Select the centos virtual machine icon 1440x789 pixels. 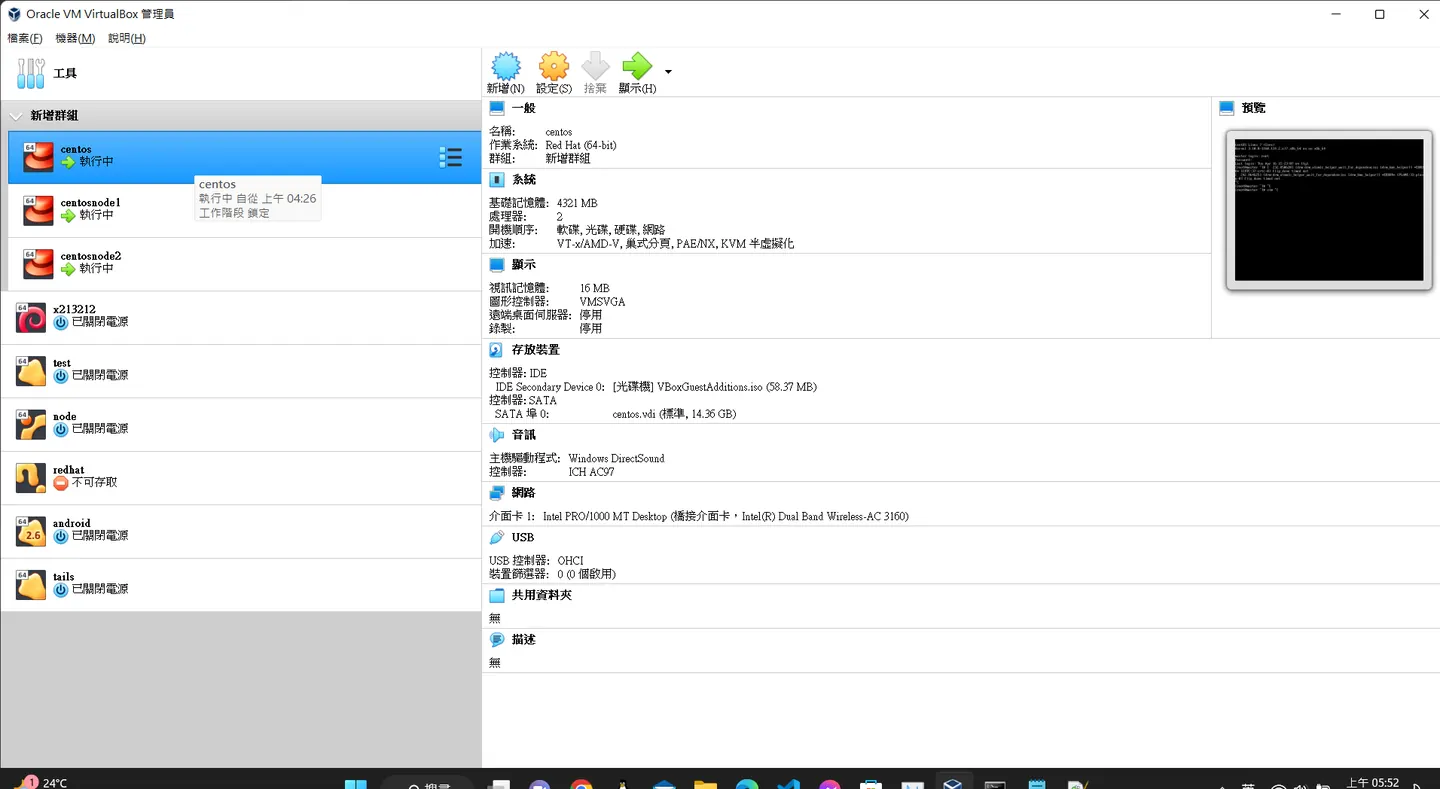(x=38, y=157)
